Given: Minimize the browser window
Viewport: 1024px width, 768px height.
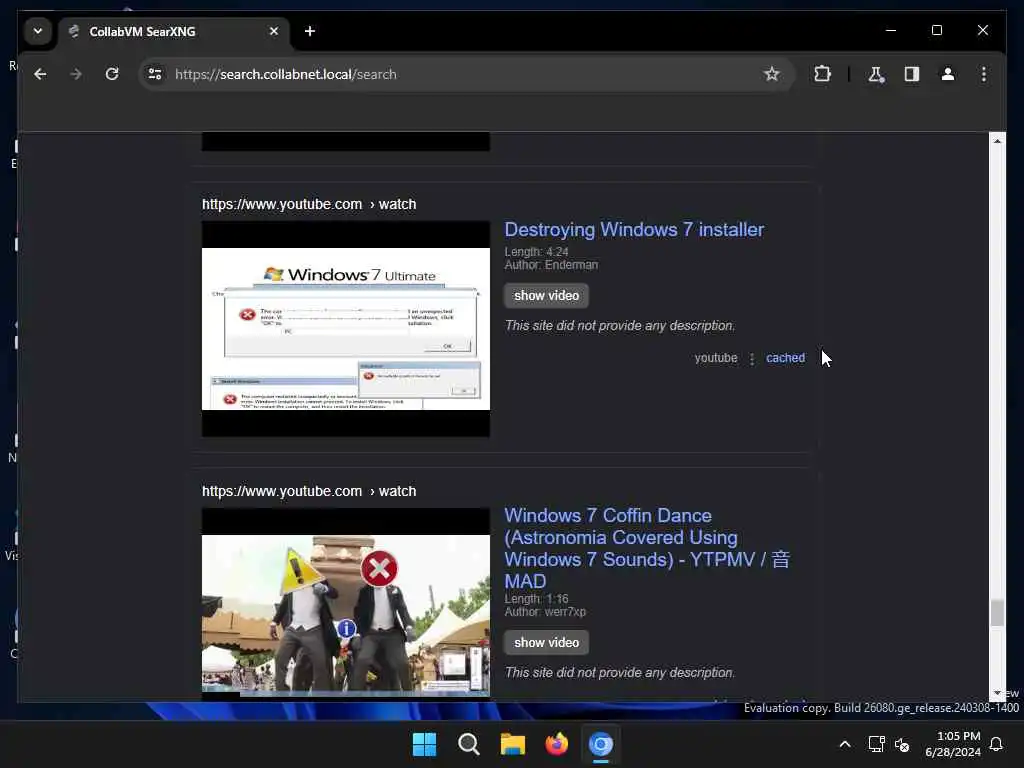Looking at the screenshot, I should 891,31.
